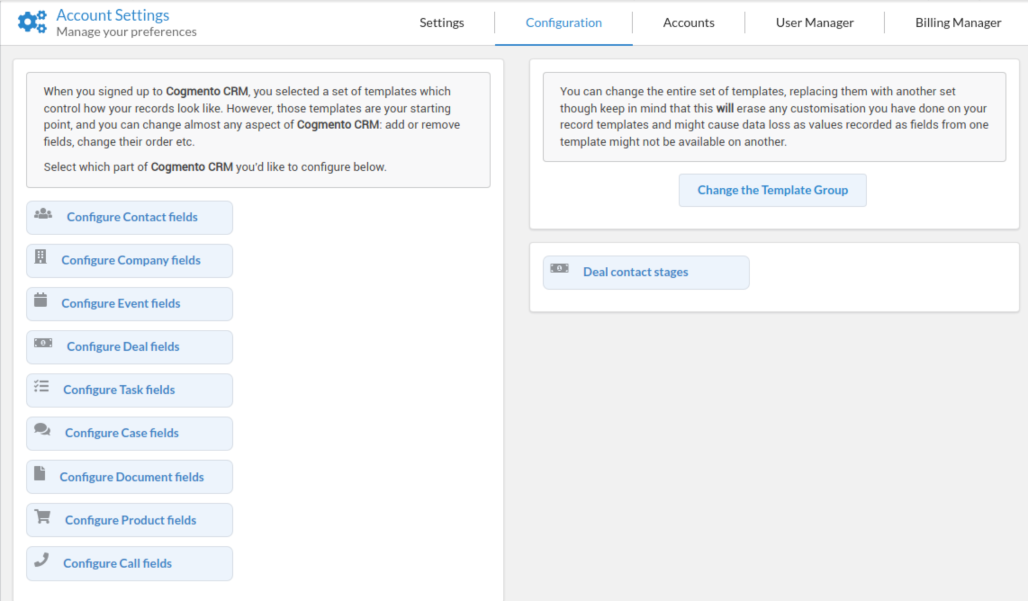The image size is (1028, 601).
Task: Click the phone icon on Configure Call fields
Action: click(41, 562)
